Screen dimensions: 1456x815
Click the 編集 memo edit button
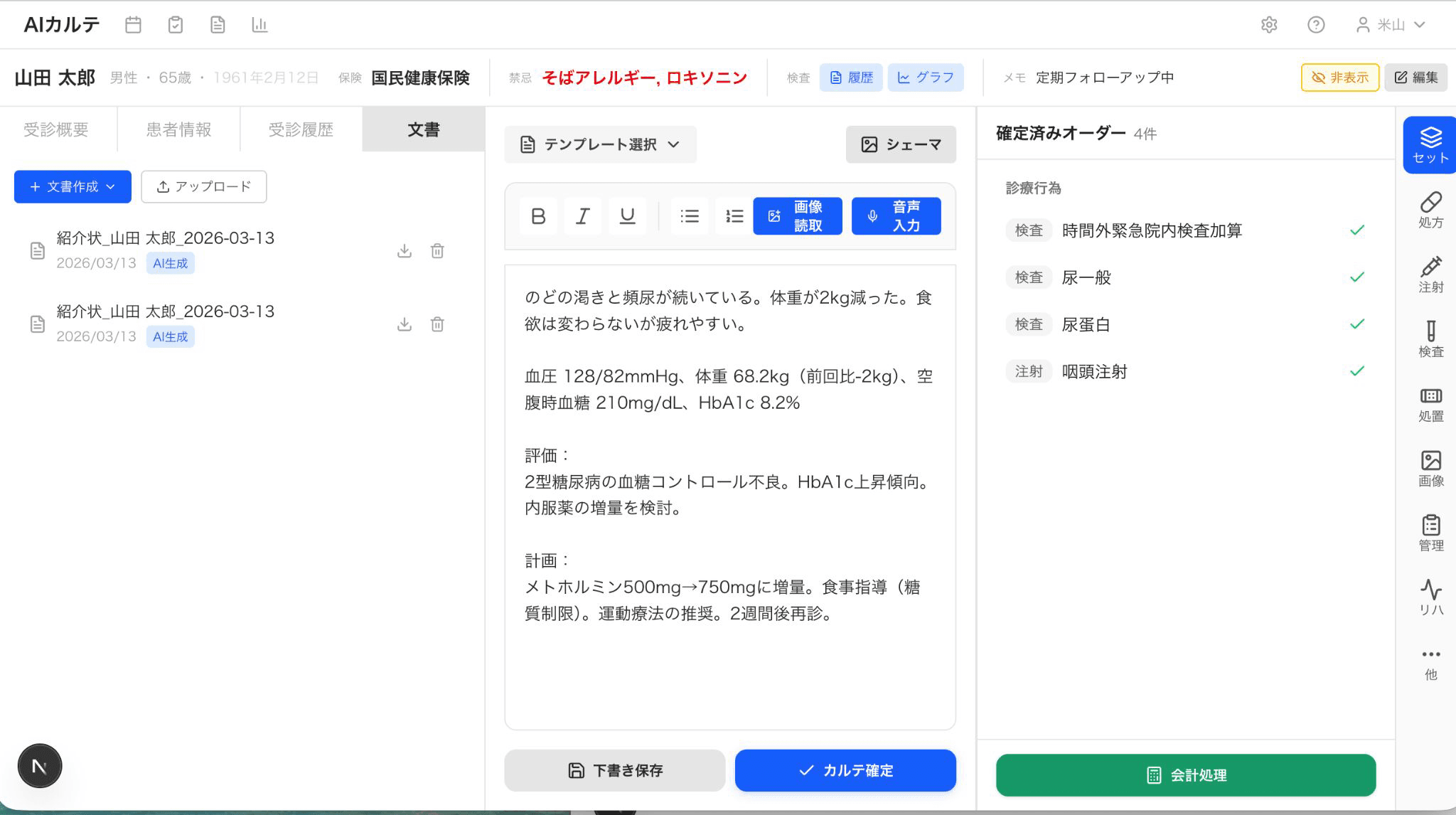click(x=1416, y=78)
